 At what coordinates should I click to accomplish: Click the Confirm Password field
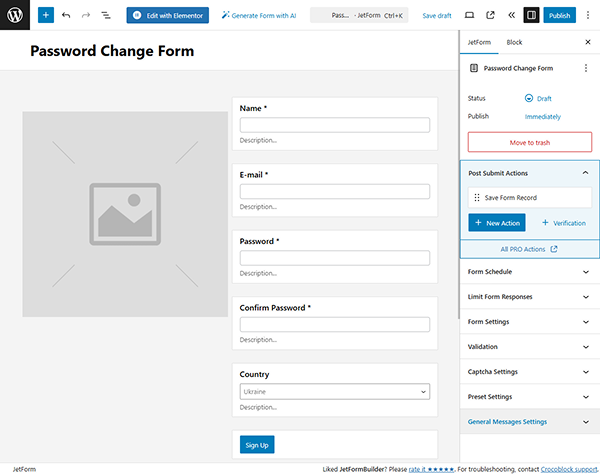[x=335, y=325]
